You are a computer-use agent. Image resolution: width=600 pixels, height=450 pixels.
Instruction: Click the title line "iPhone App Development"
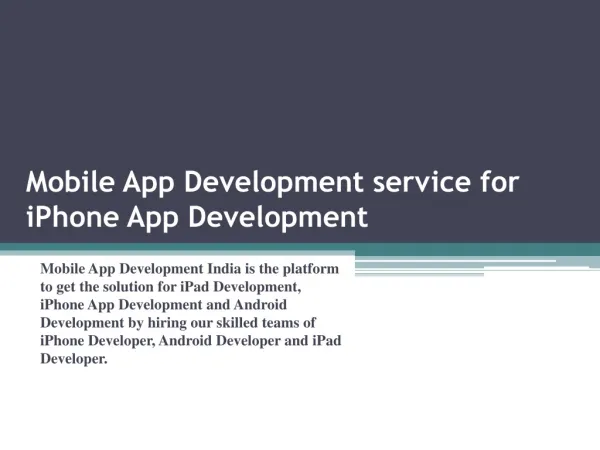click(x=197, y=217)
